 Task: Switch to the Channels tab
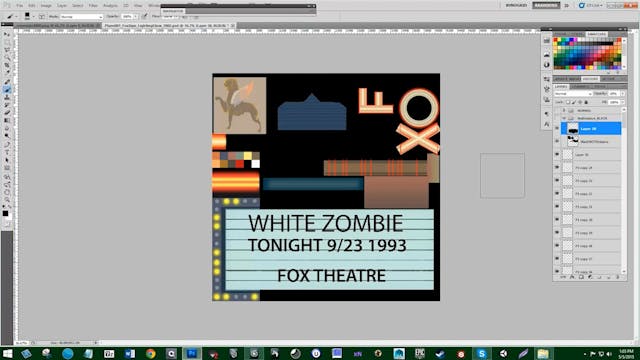coord(580,87)
